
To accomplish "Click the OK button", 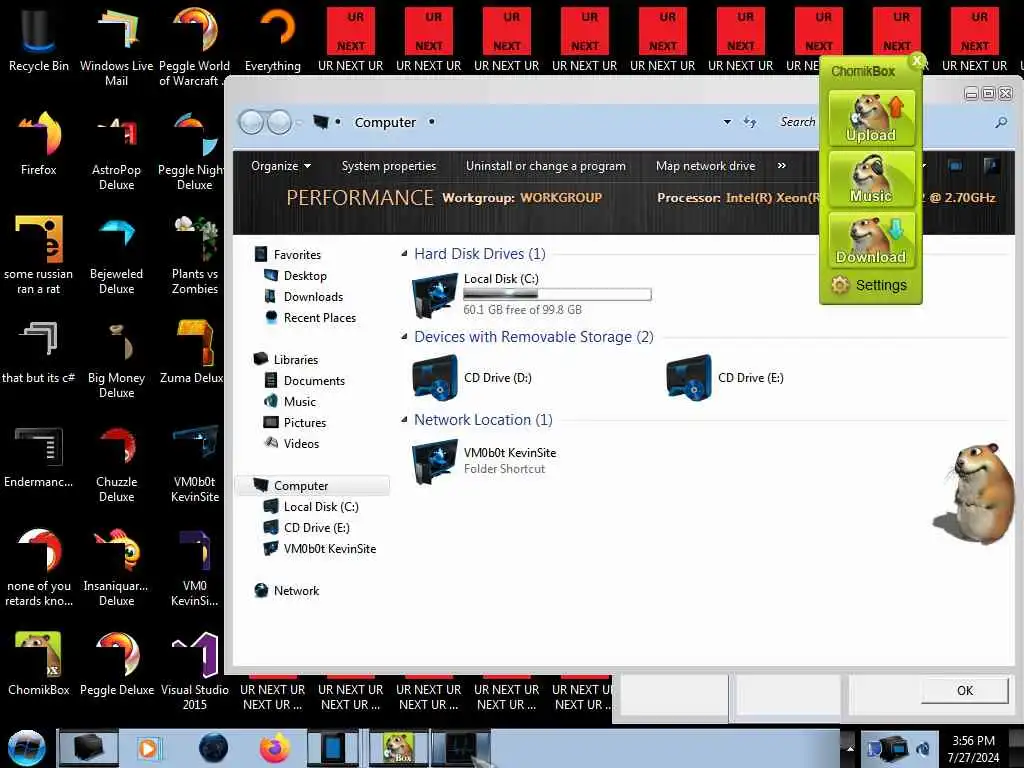I will coord(965,690).
